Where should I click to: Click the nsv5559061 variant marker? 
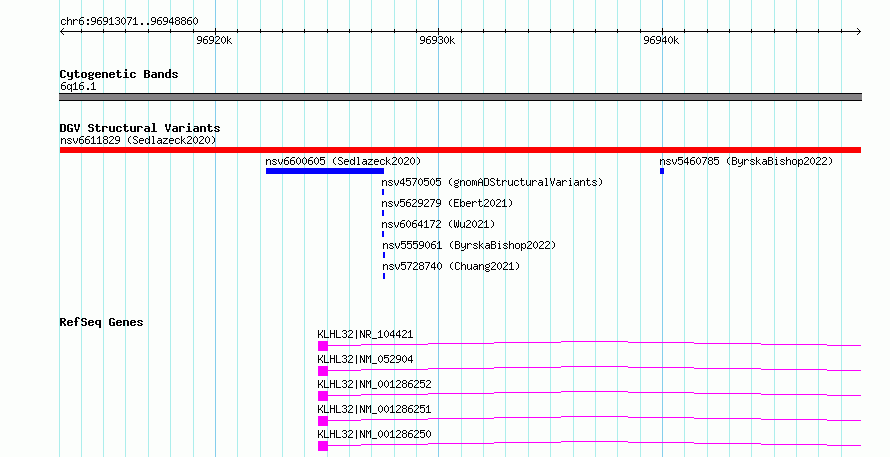pyautogui.click(x=384, y=255)
